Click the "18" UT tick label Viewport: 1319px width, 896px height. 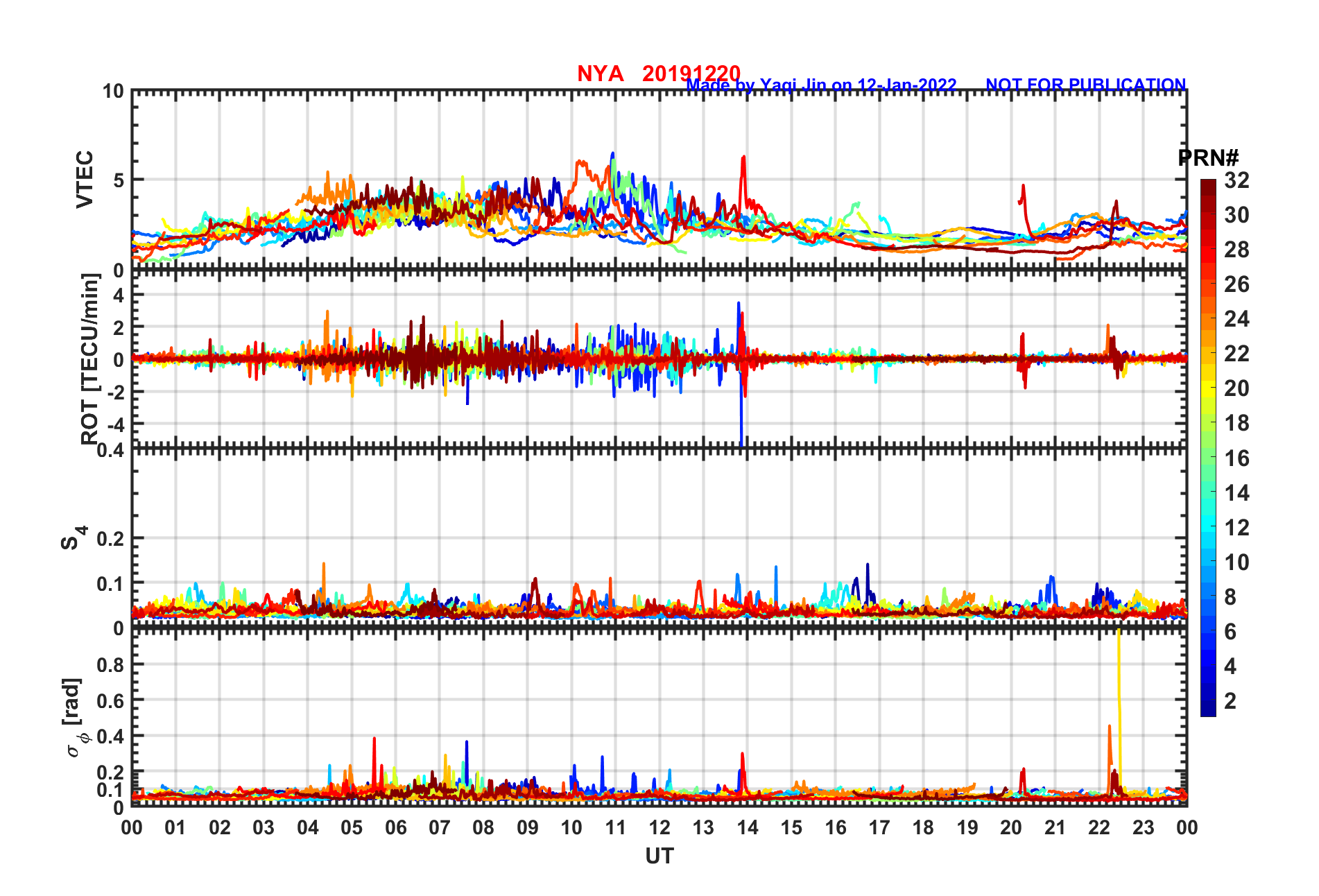[923, 827]
